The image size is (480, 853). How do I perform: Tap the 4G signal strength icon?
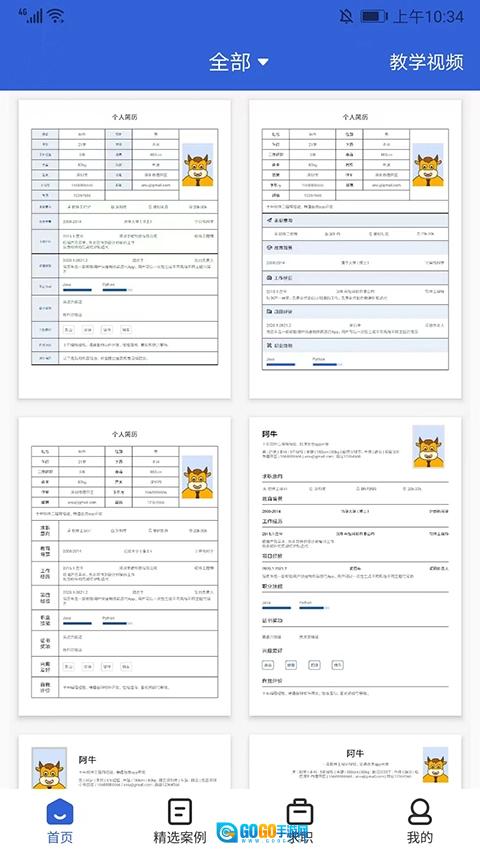click(30, 15)
